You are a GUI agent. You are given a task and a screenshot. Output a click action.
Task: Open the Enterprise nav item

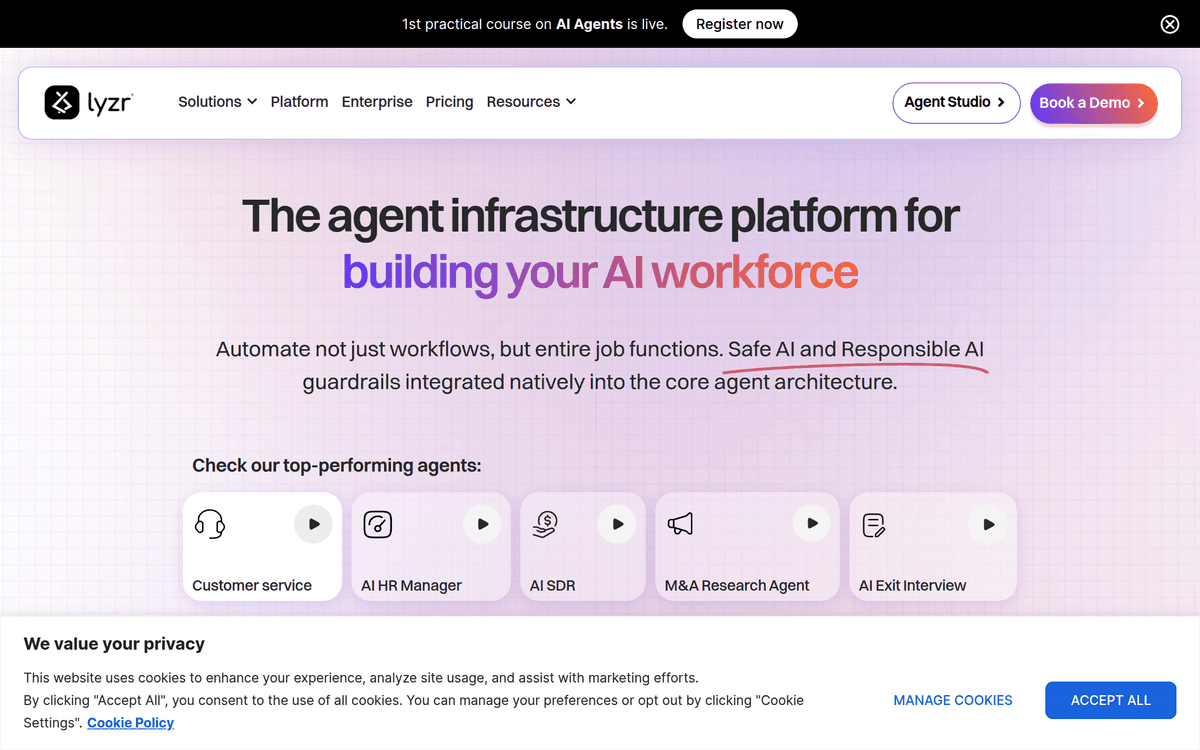pos(377,102)
